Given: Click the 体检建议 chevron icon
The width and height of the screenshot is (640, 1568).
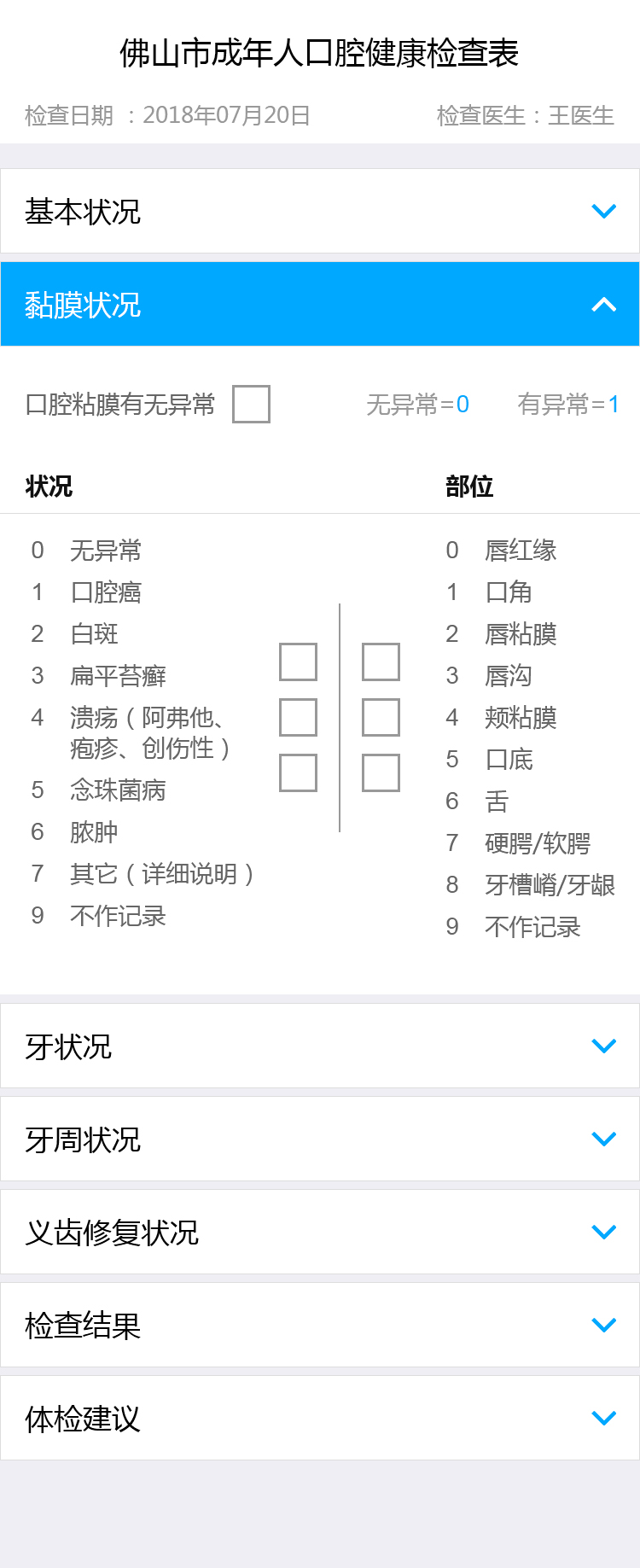Looking at the screenshot, I should click(x=603, y=1418).
